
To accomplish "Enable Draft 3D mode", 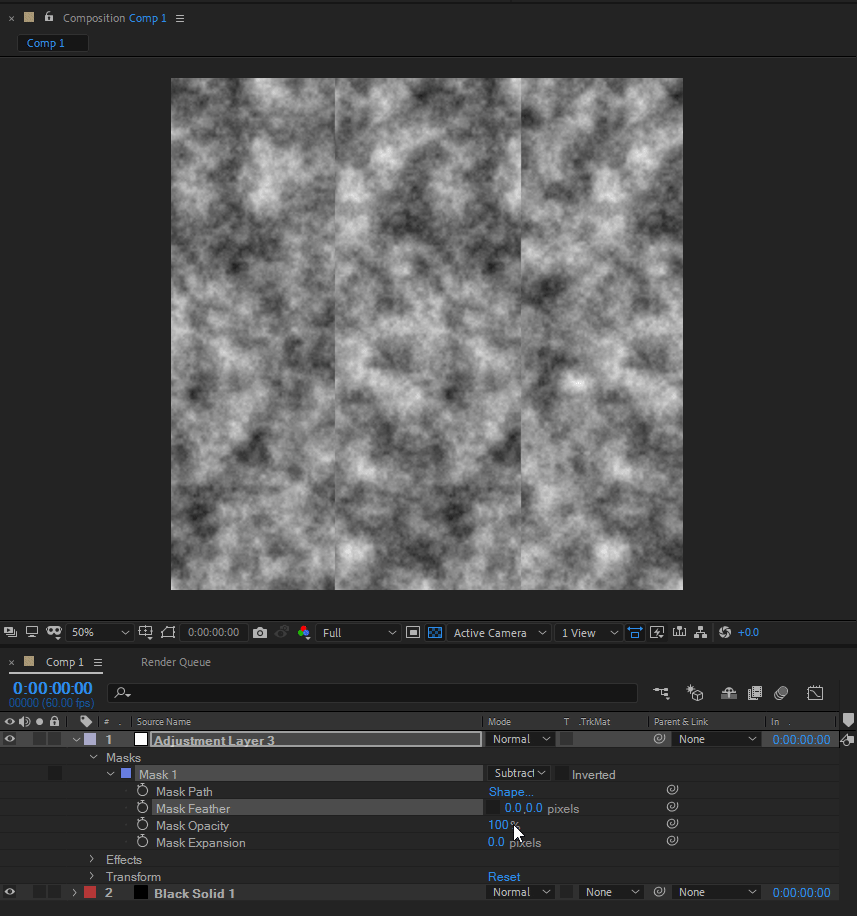I will tap(694, 692).
